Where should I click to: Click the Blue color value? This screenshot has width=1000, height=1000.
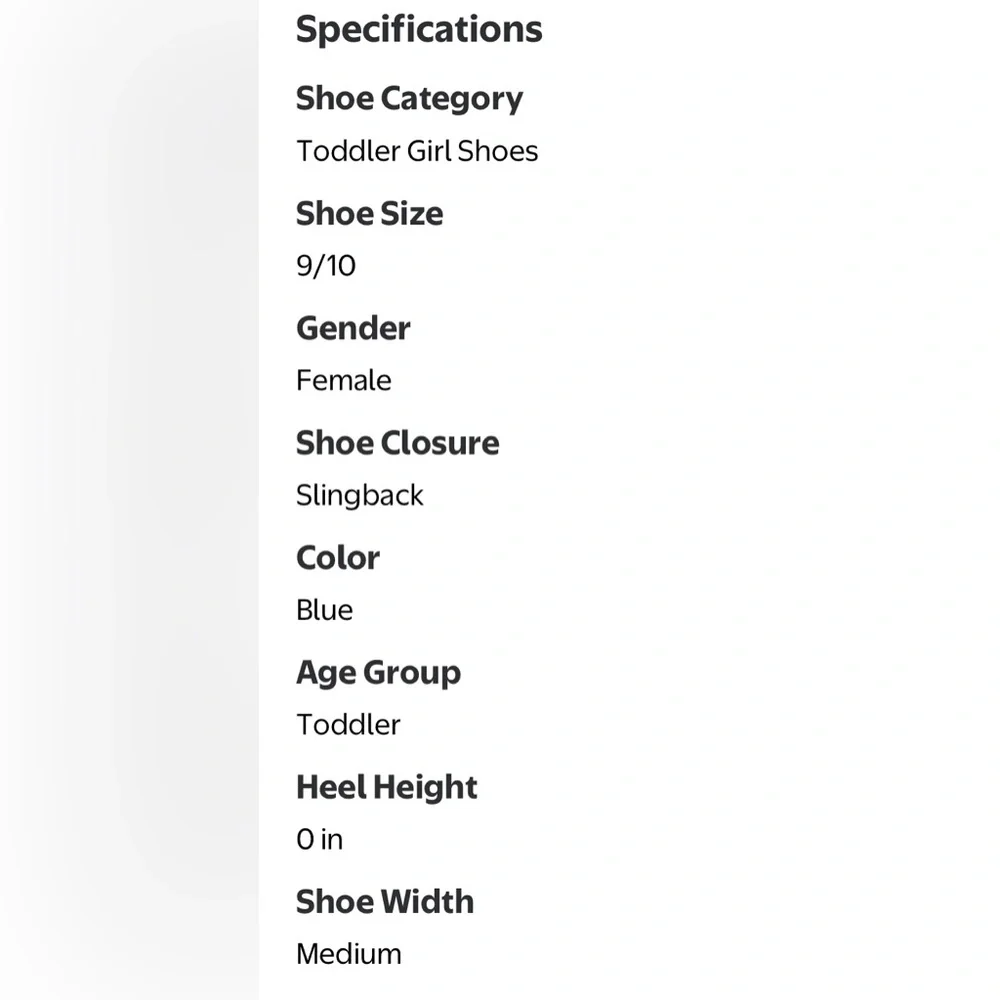point(324,610)
